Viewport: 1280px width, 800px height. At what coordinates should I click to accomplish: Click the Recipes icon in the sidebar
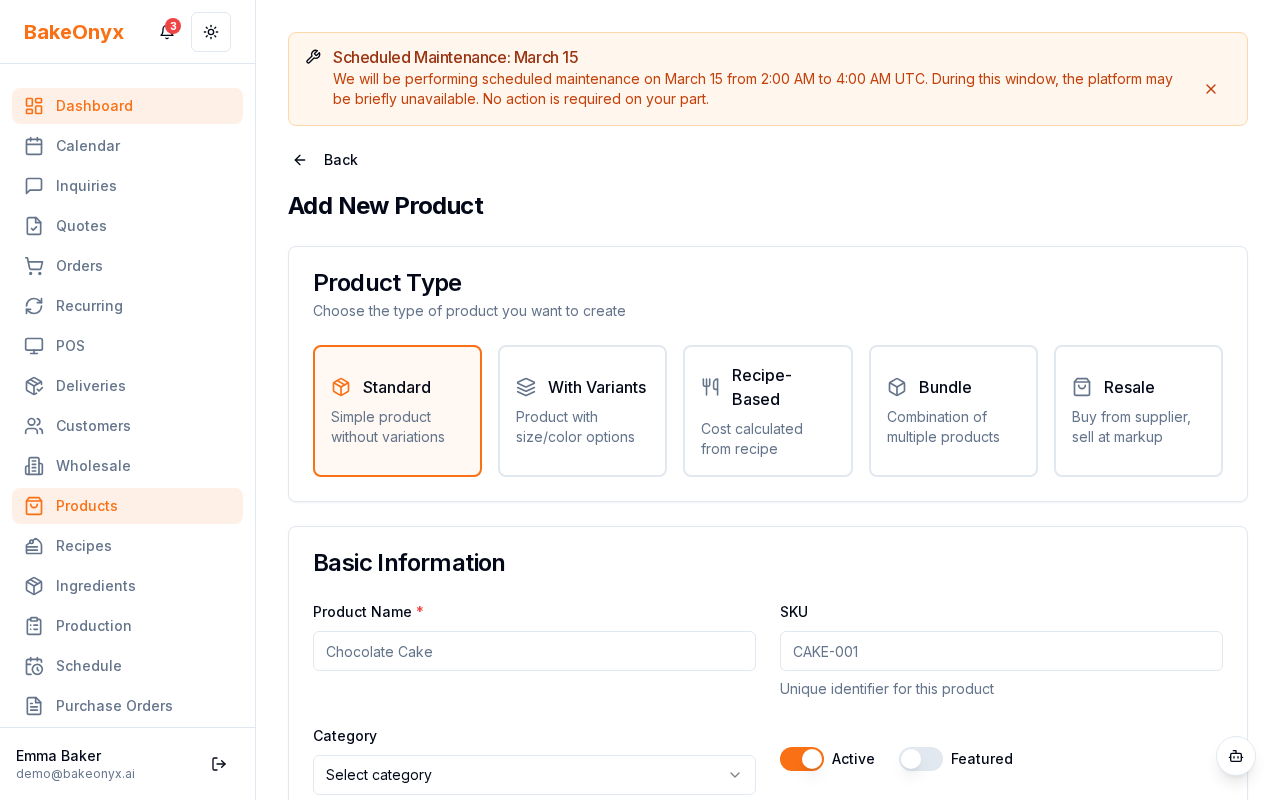(33, 546)
